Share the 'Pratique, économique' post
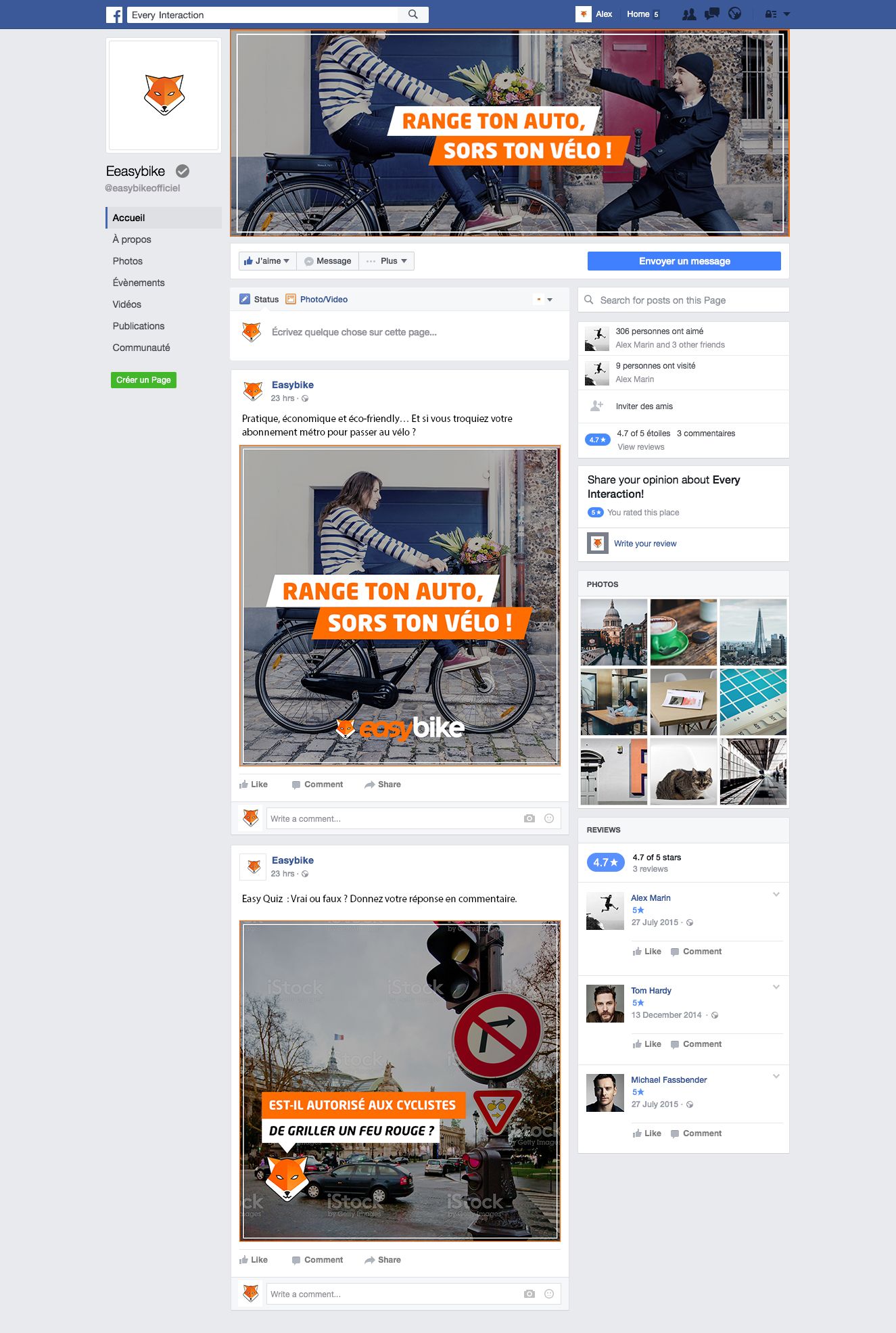This screenshot has width=896, height=1333. click(383, 785)
